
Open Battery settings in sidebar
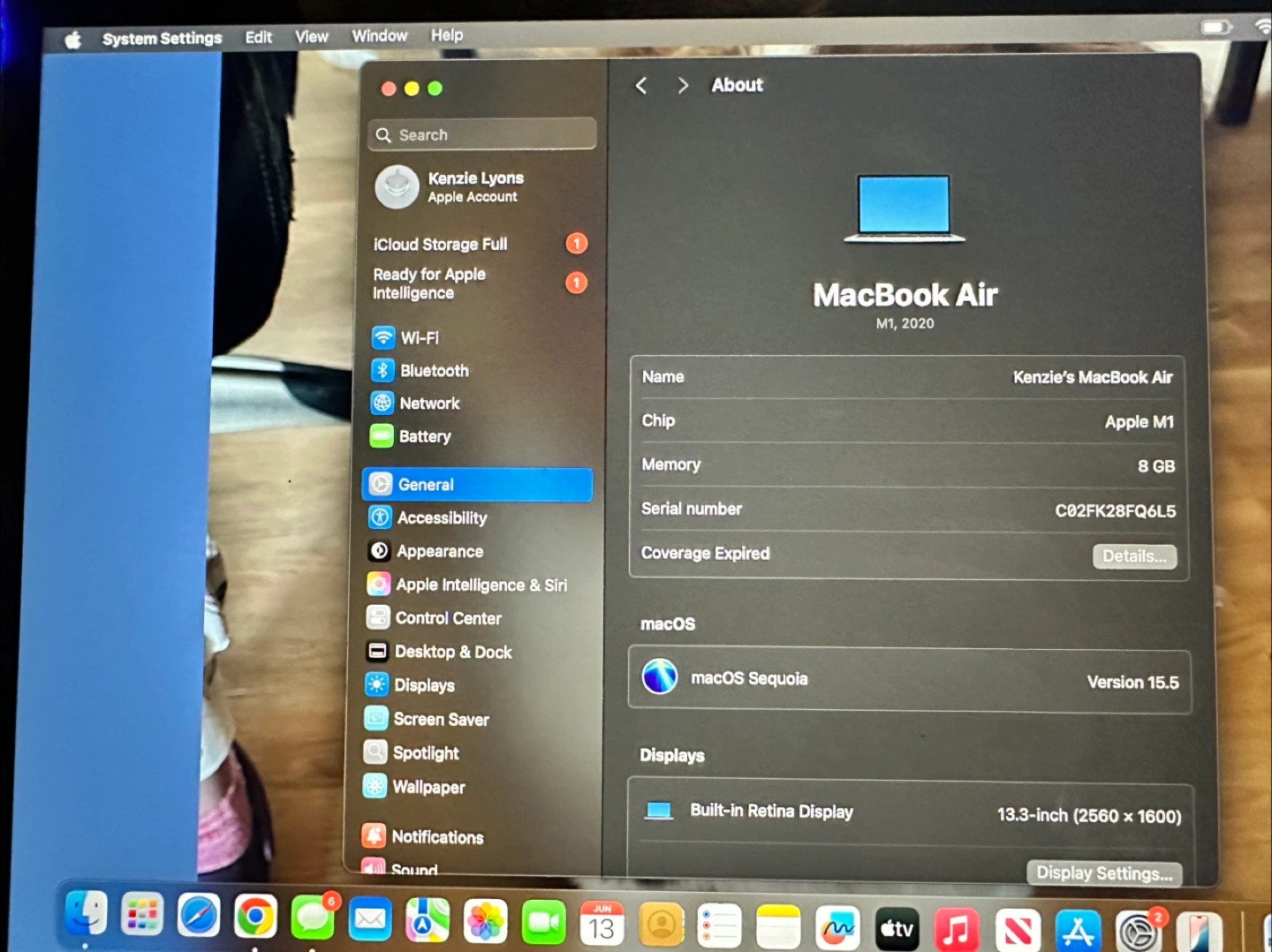click(411, 435)
